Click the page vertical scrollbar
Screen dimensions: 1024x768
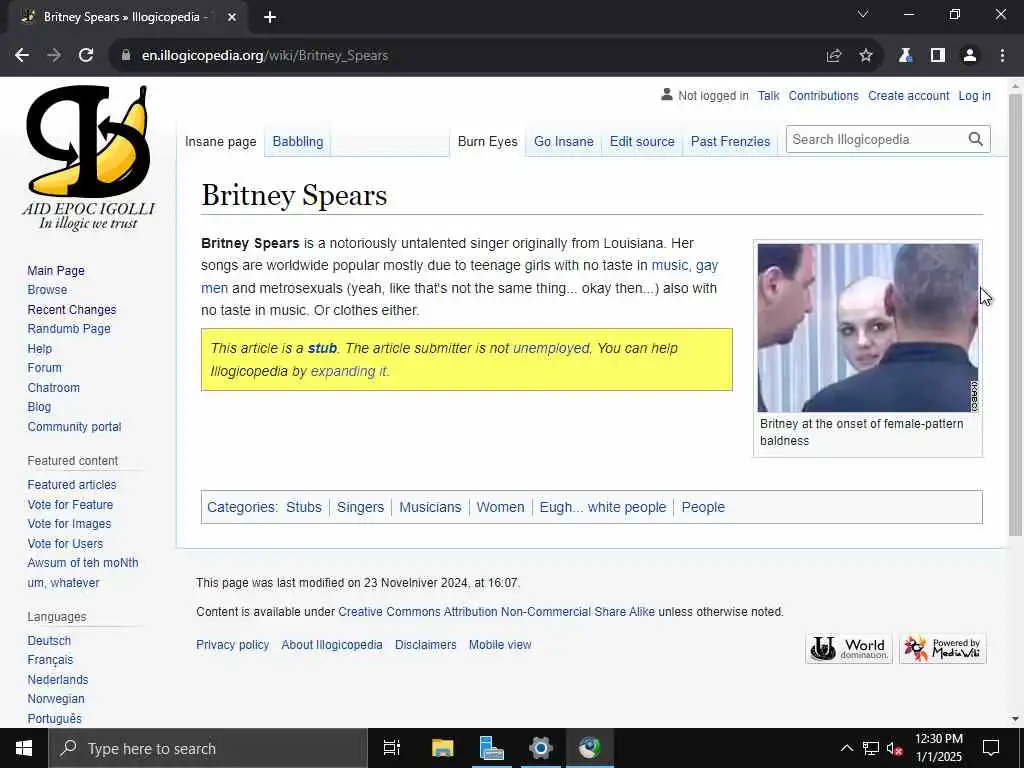tap(1015, 313)
